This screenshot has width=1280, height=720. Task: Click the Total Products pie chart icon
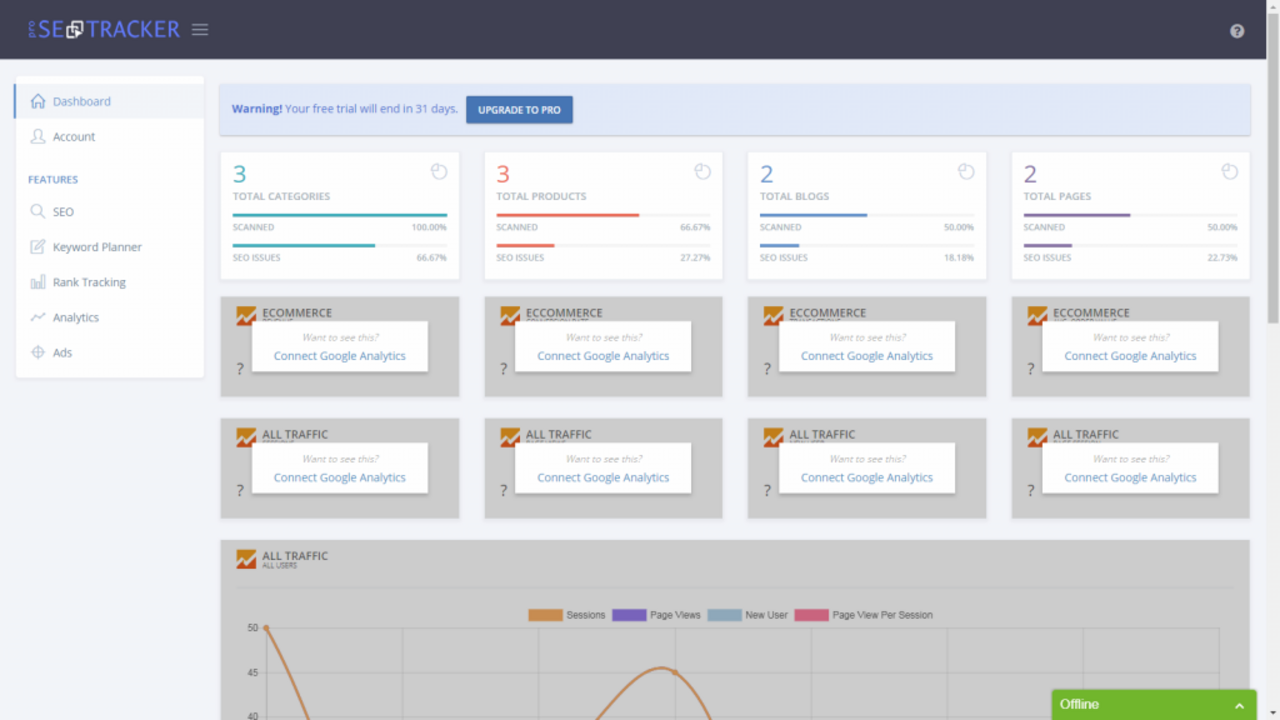[x=702, y=172]
